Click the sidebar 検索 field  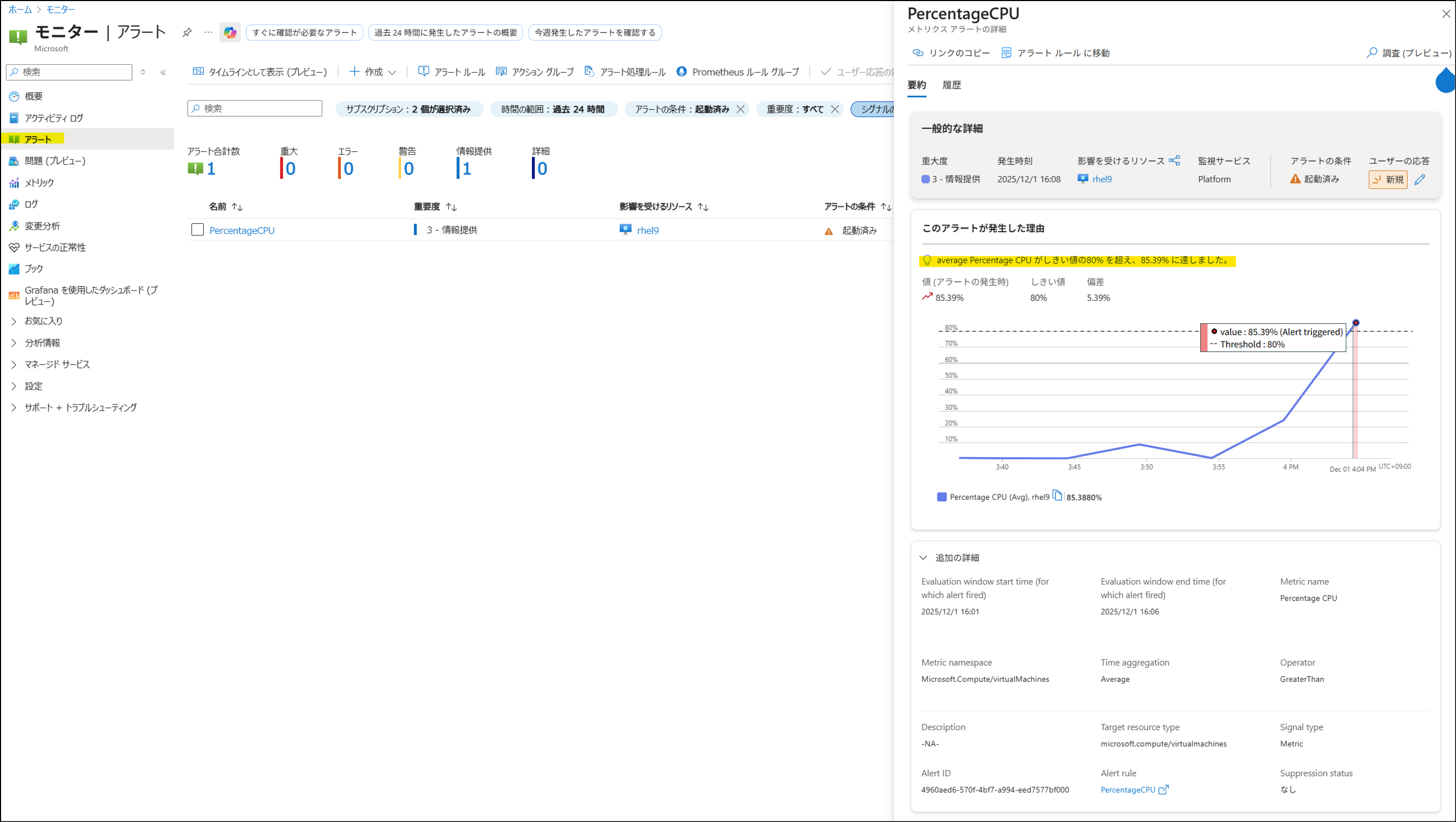69,72
